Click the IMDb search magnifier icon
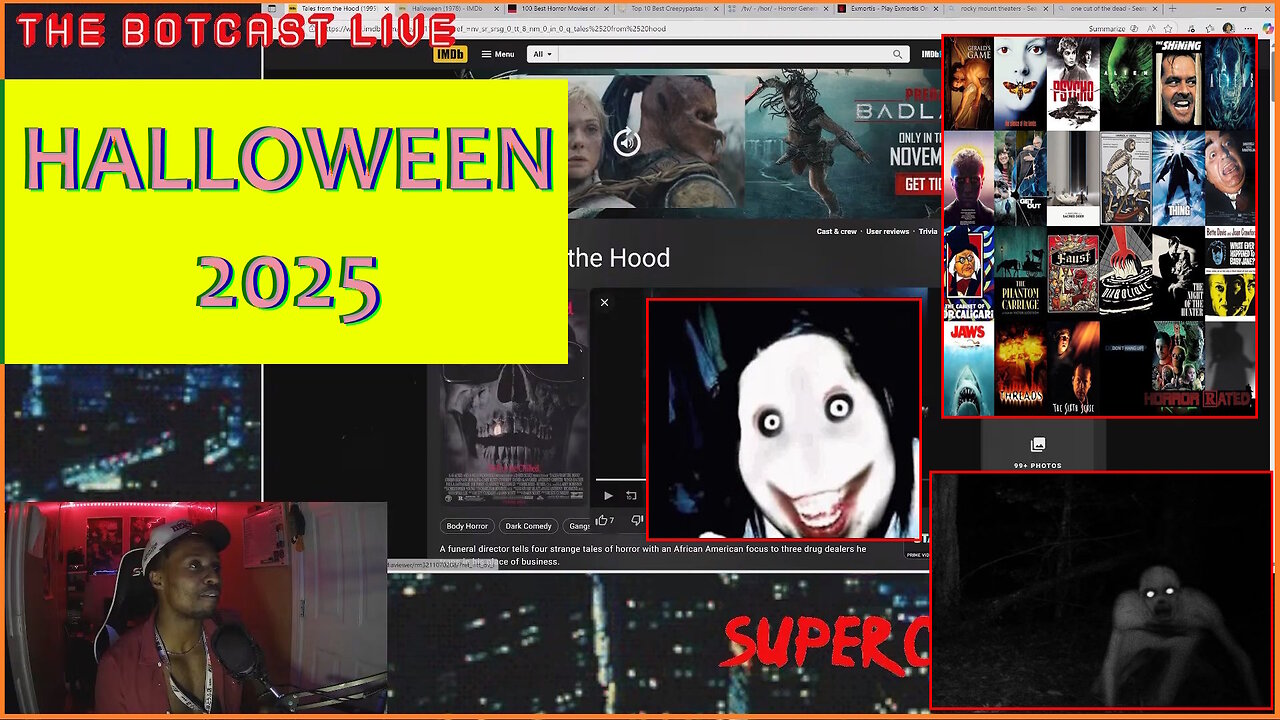This screenshot has width=1280, height=720. [x=897, y=54]
